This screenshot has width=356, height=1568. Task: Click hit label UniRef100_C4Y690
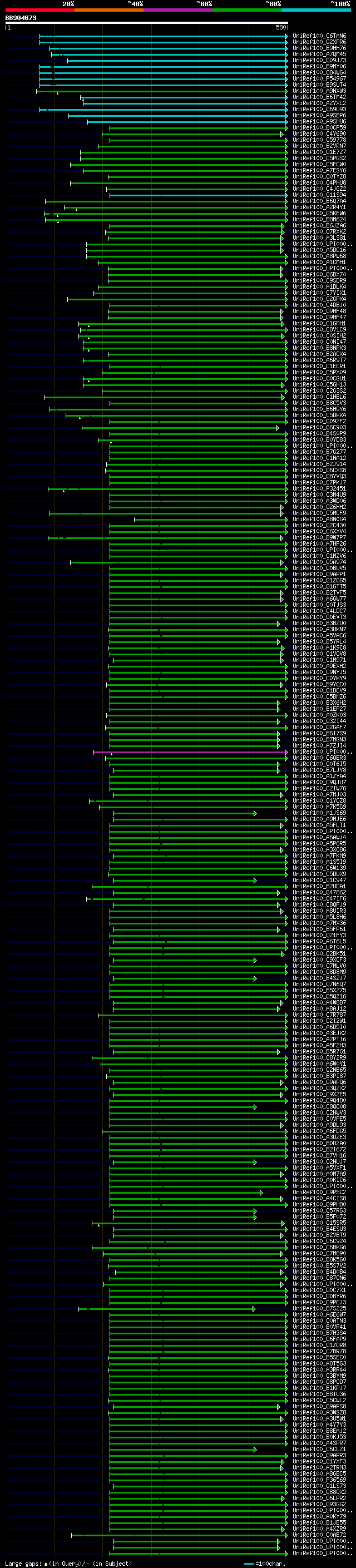click(x=319, y=134)
